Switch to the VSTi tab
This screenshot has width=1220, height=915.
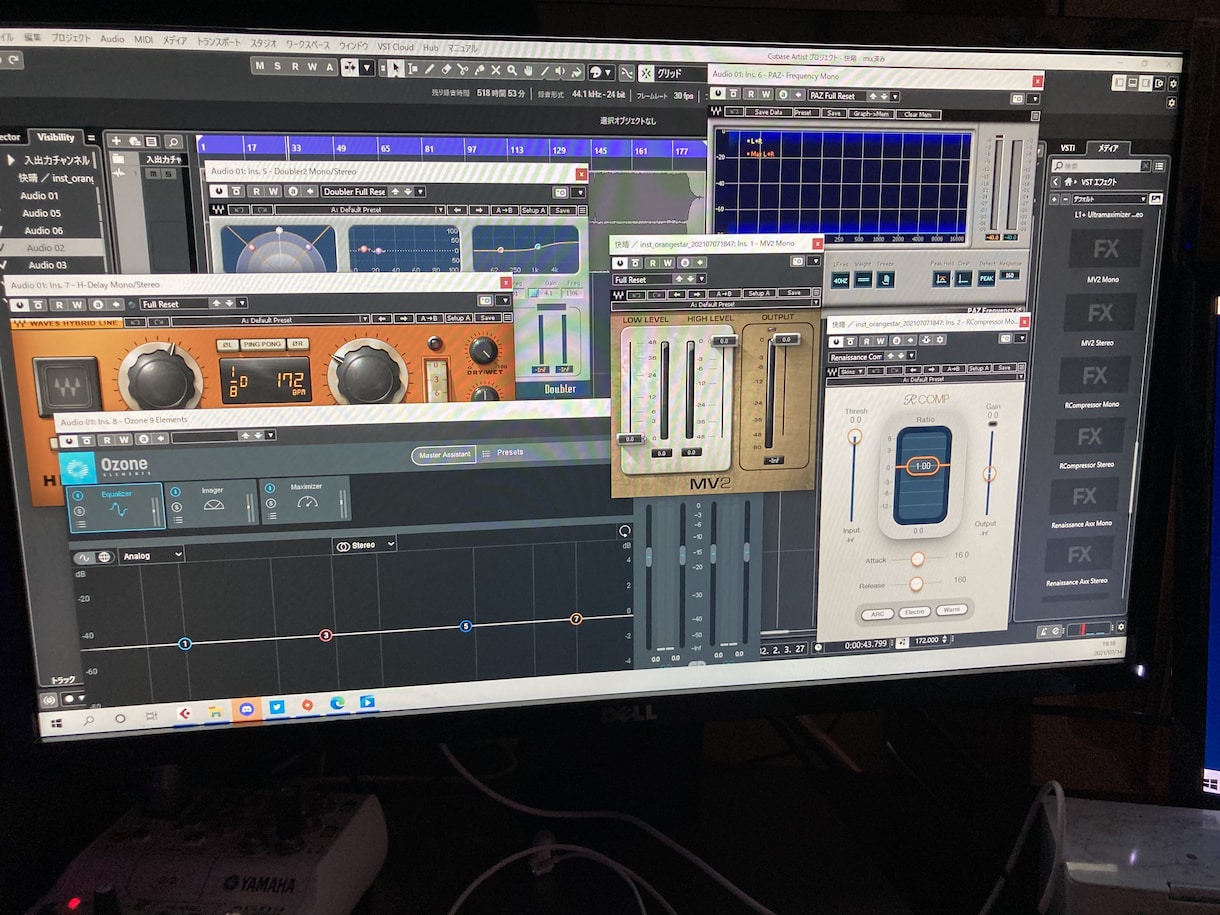point(1068,147)
